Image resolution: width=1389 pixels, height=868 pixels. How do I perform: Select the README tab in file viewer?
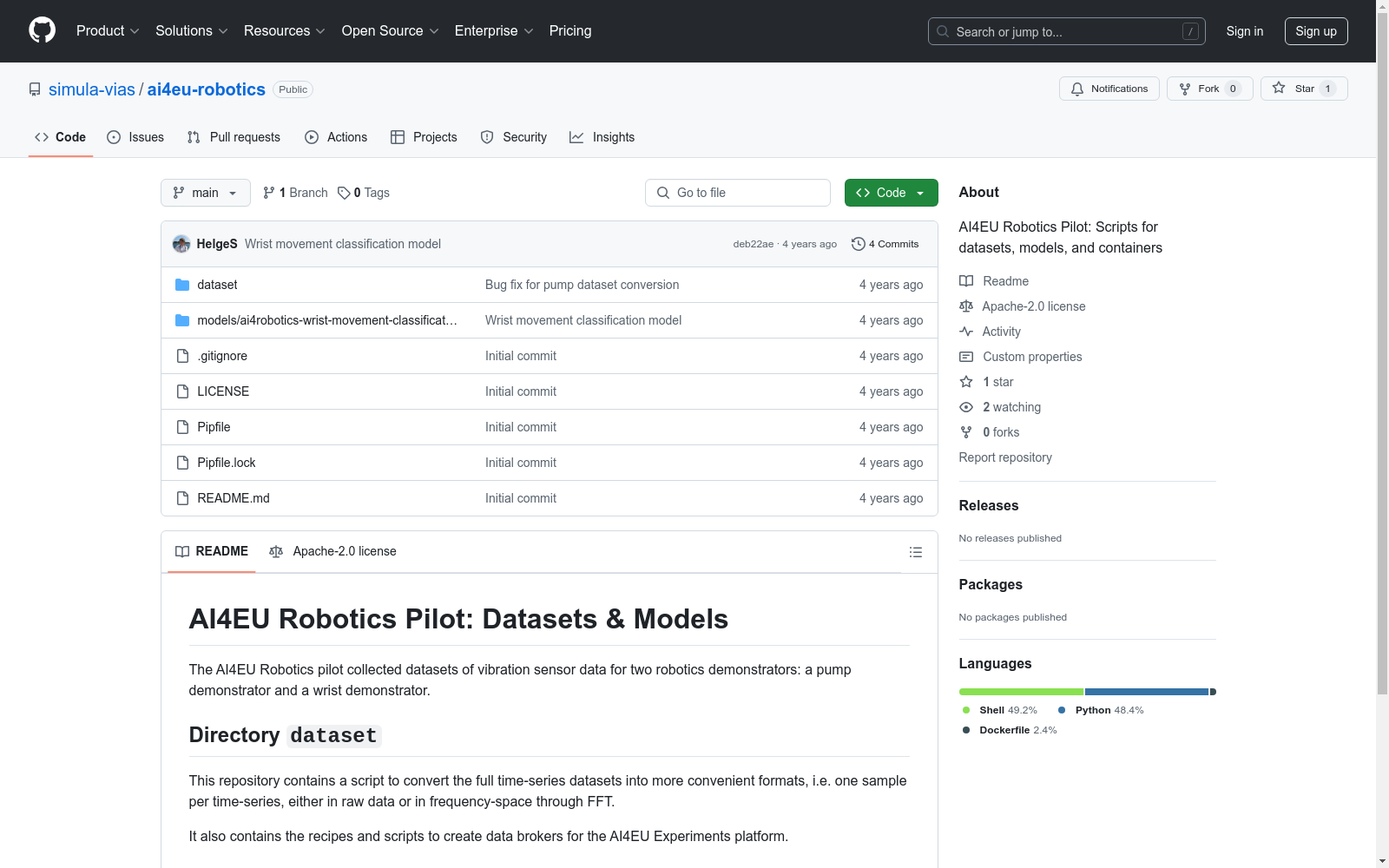(x=212, y=551)
